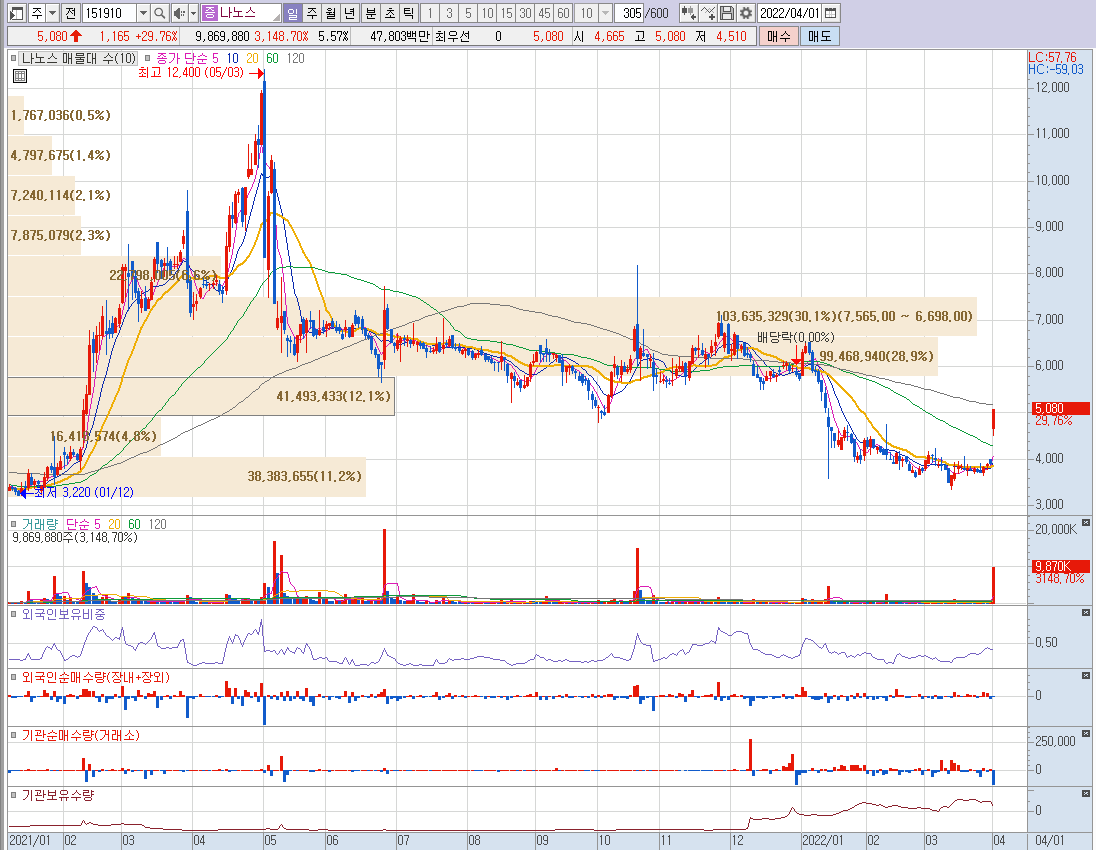
Task: Toggle the 외국인순매수량 indicator marker
Action: pyautogui.click(x=13, y=677)
